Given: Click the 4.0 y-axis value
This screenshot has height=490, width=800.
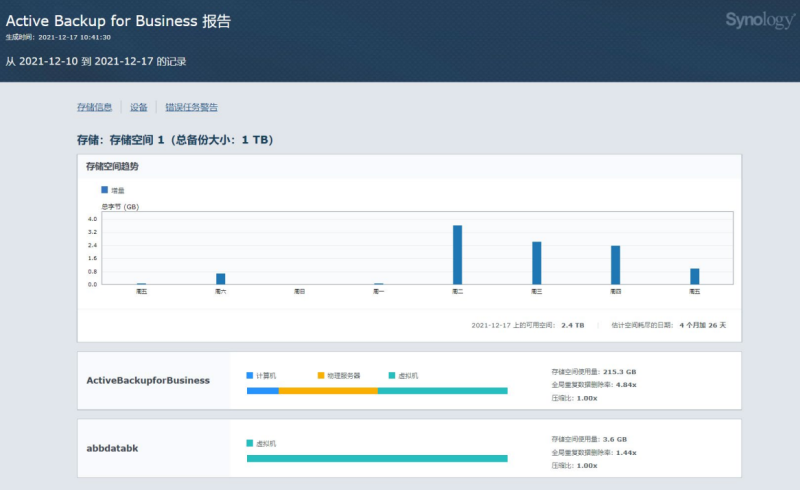Looking at the screenshot, I should point(92,219).
